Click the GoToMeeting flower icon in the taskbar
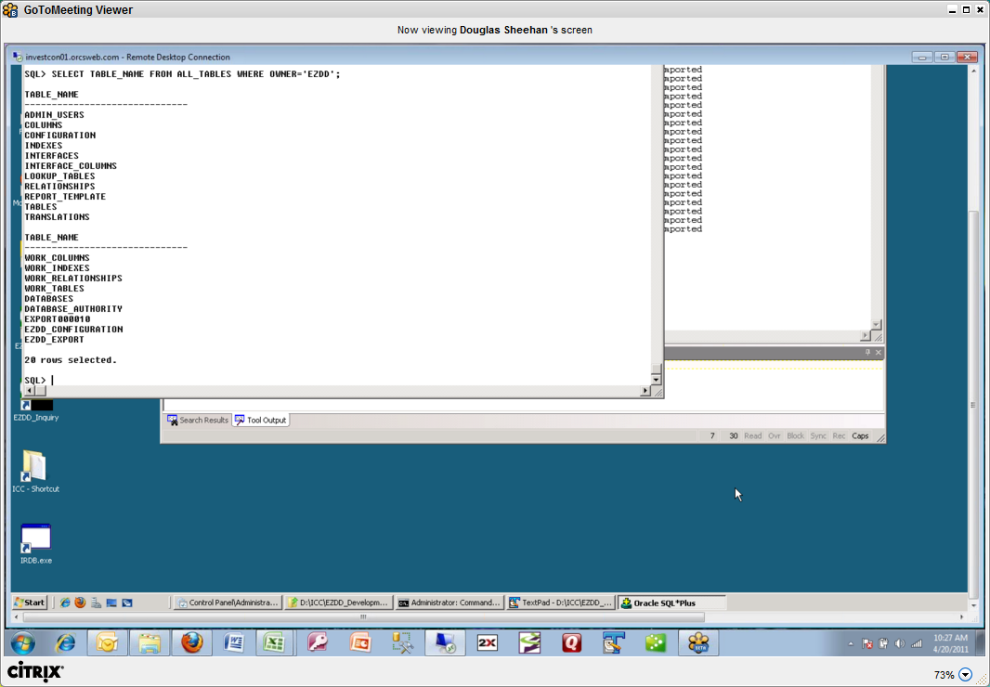The height and width of the screenshot is (687, 990). pyautogui.click(x=698, y=643)
